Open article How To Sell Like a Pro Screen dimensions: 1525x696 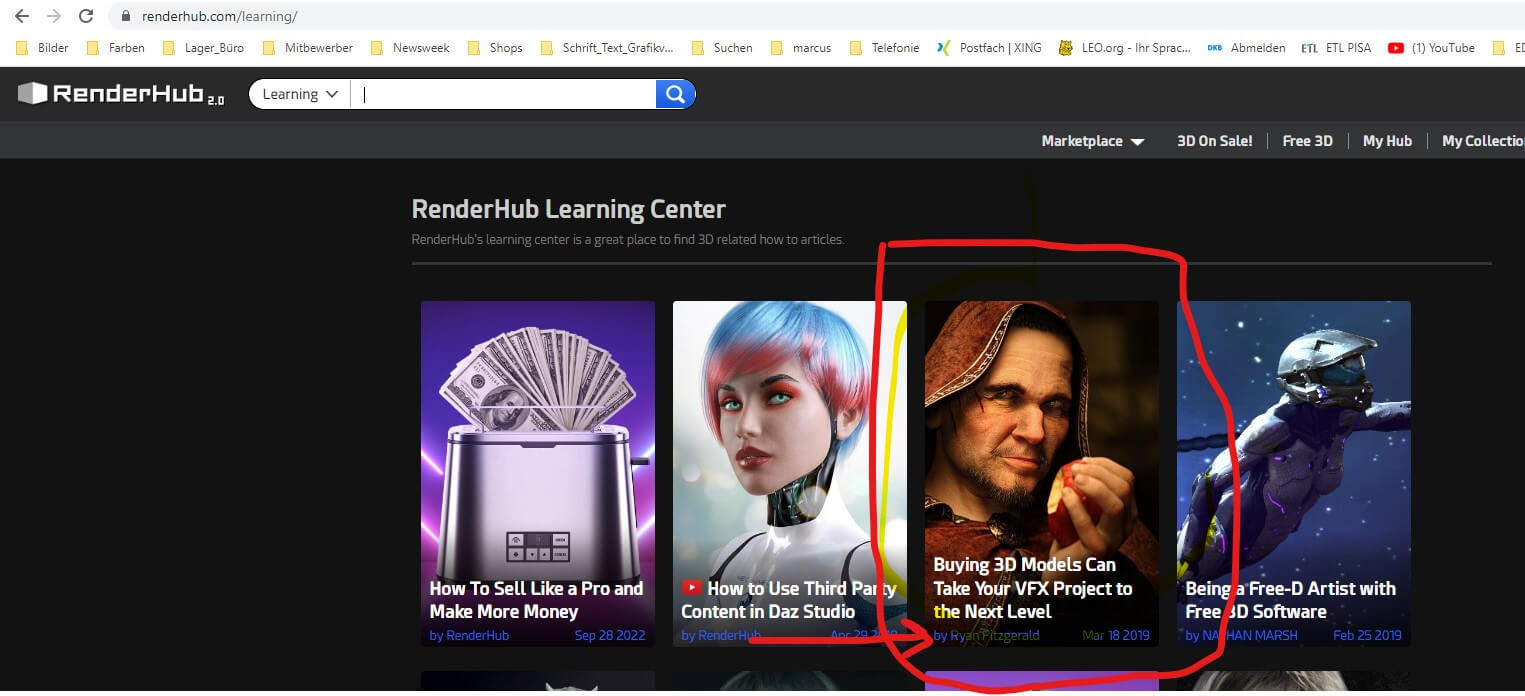pos(536,600)
